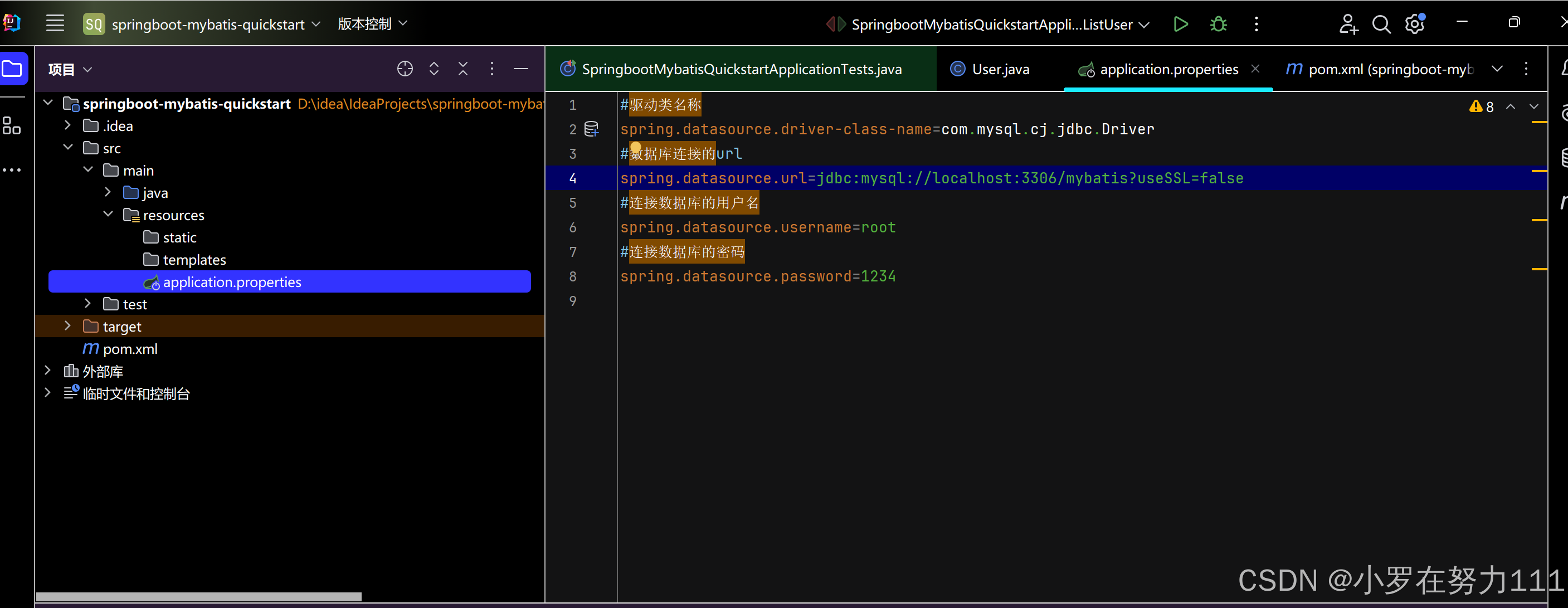Image resolution: width=1568 pixels, height=608 pixels.
Task: Open the 版本控制 version control dropdown
Action: coord(372,24)
